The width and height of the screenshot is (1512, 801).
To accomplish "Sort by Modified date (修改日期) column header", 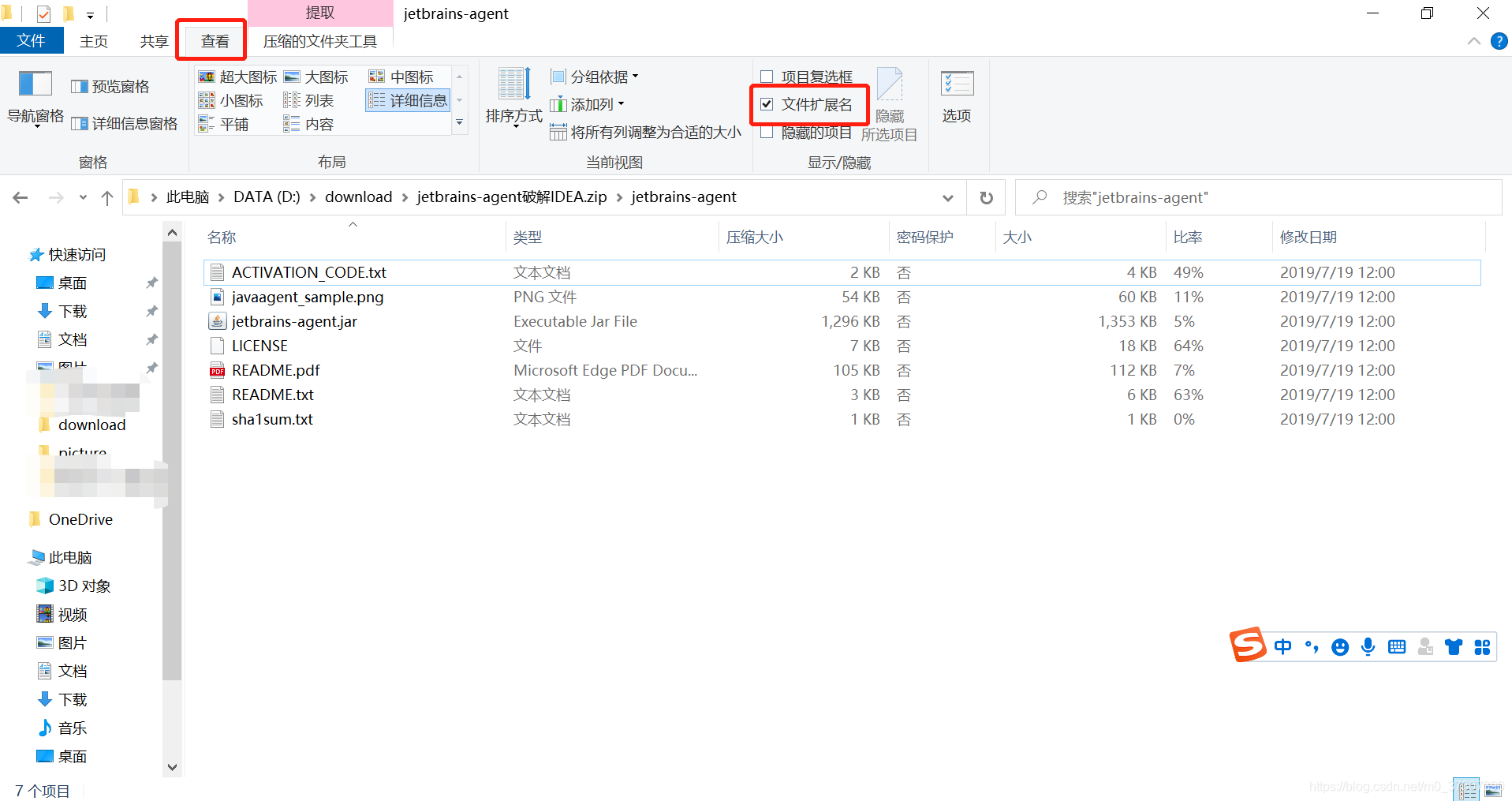I will pyautogui.click(x=1378, y=237).
